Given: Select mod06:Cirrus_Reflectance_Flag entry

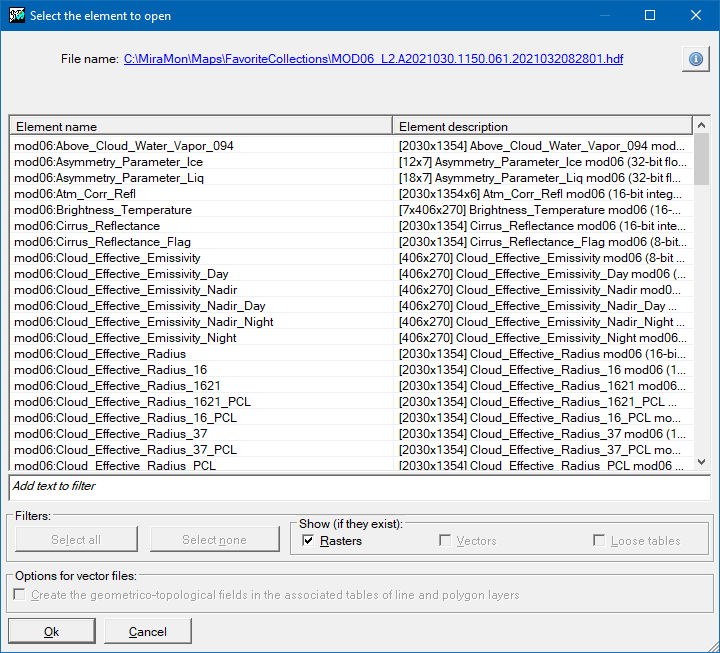Looking at the screenshot, I should [x=102, y=242].
